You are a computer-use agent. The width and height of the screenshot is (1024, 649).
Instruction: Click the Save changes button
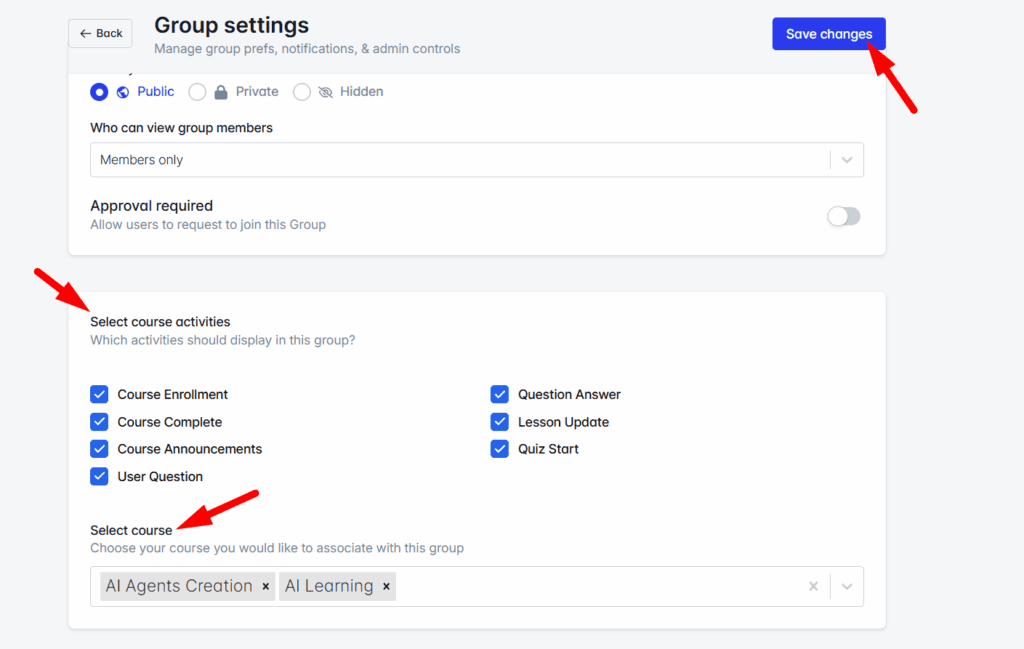(x=829, y=33)
